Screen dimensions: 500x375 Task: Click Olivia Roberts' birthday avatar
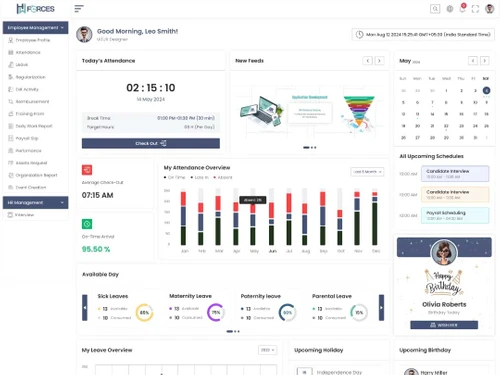[x=444, y=252]
